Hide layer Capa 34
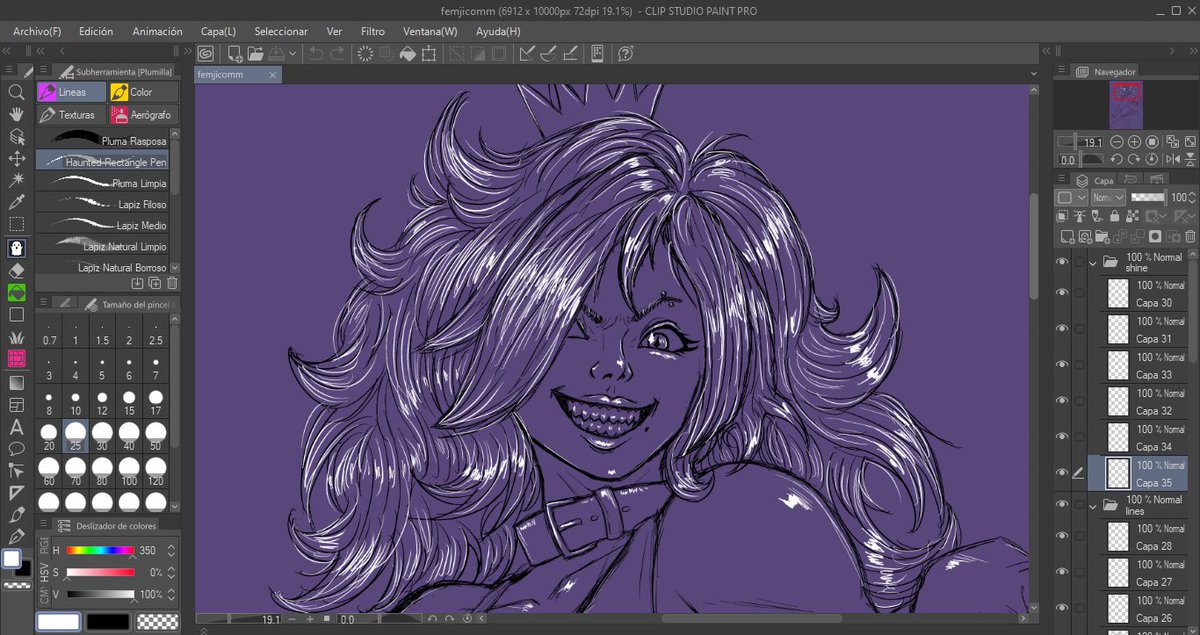The height and width of the screenshot is (635, 1200). tap(1063, 436)
